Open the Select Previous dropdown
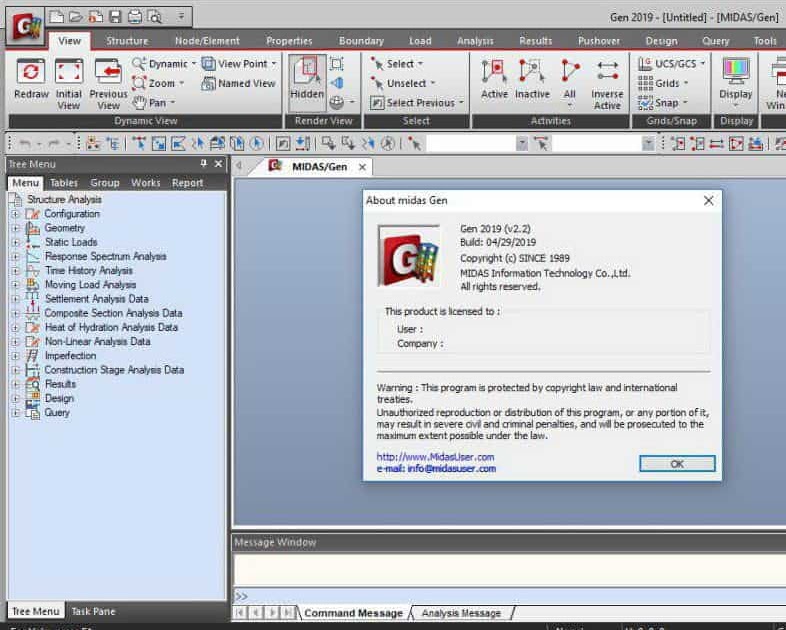Screen dimensions: 786x630 (x=461, y=103)
